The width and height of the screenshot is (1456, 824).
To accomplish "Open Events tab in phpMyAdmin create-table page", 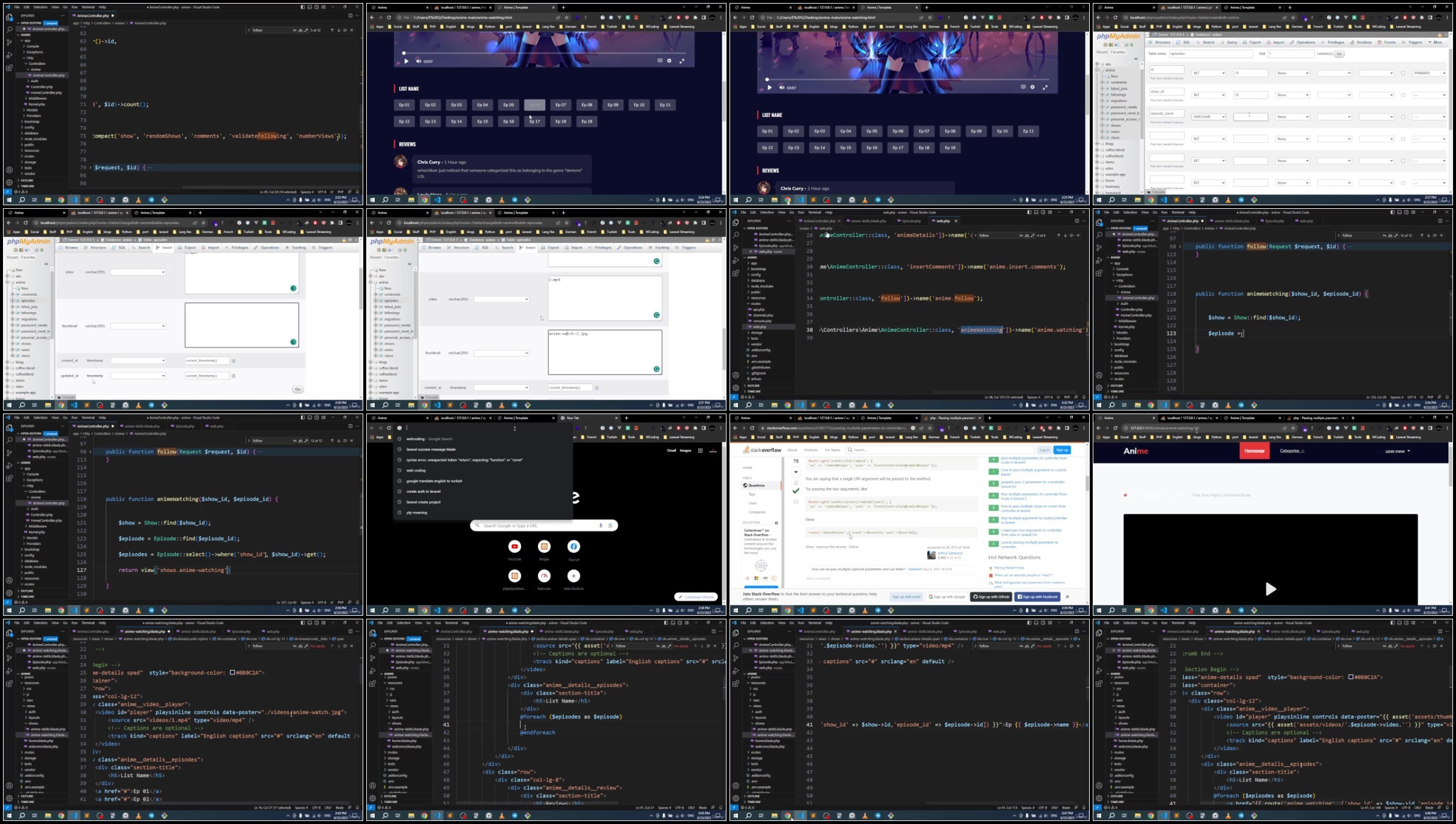I will pyautogui.click(x=1387, y=43).
